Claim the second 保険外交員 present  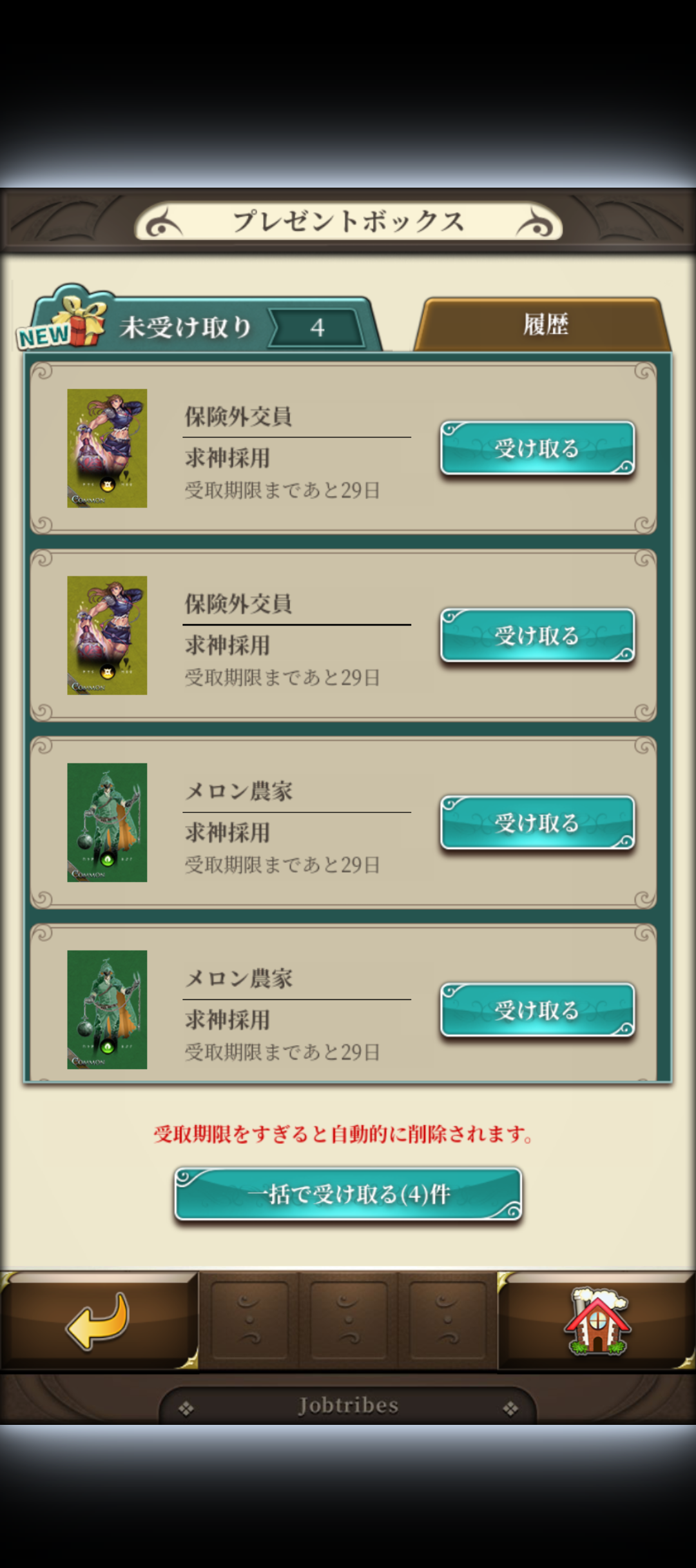coord(537,636)
